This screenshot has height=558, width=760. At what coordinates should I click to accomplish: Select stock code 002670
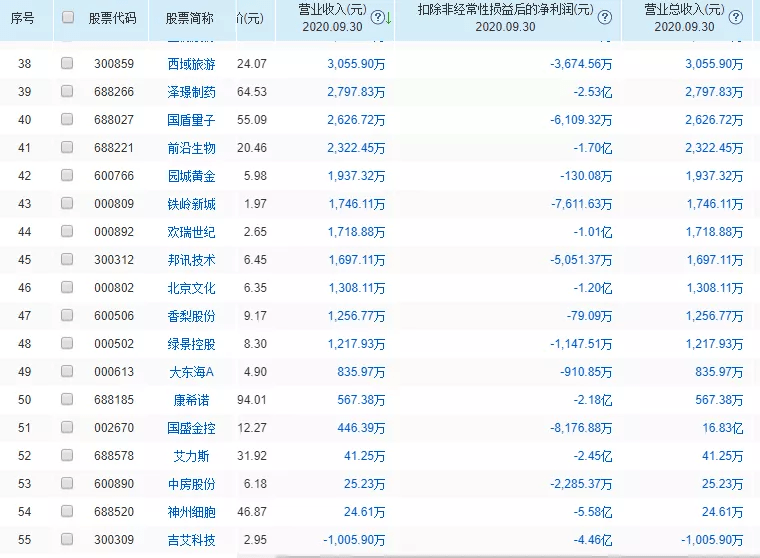[x=114, y=428]
